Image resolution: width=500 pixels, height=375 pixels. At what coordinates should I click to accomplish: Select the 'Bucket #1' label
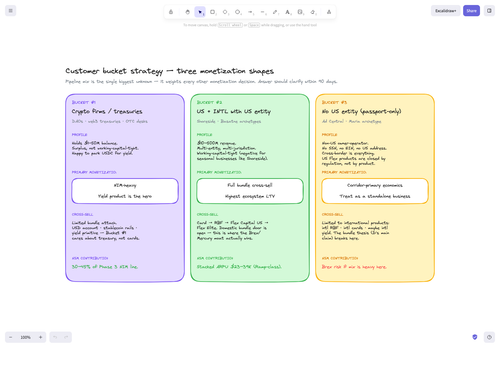tap(84, 102)
